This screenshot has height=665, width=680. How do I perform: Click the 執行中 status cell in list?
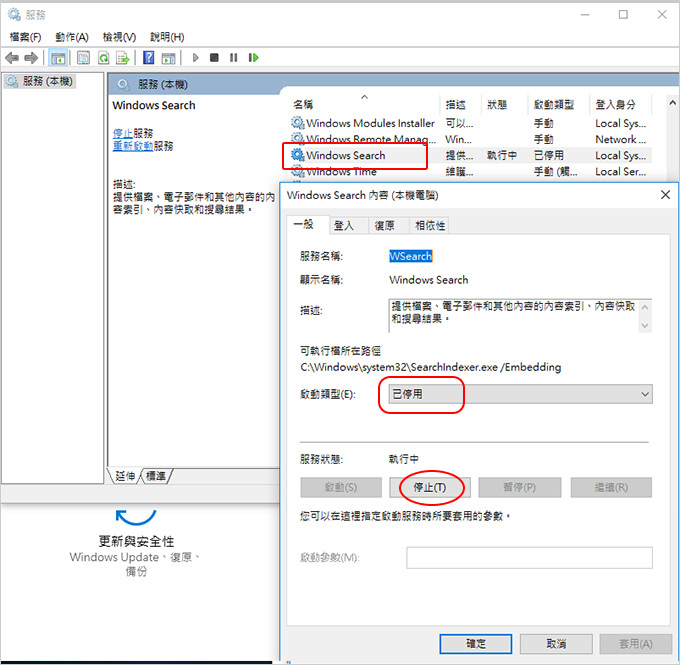click(x=502, y=155)
